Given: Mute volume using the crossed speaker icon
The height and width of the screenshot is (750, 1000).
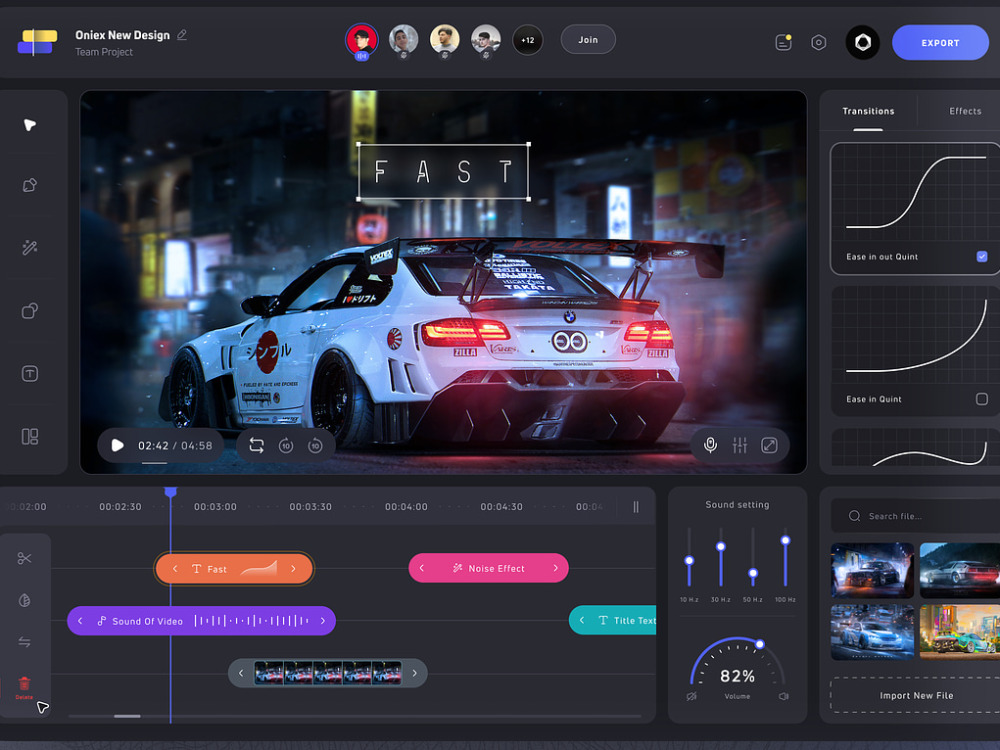Looking at the screenshot, I should point(691,696).
